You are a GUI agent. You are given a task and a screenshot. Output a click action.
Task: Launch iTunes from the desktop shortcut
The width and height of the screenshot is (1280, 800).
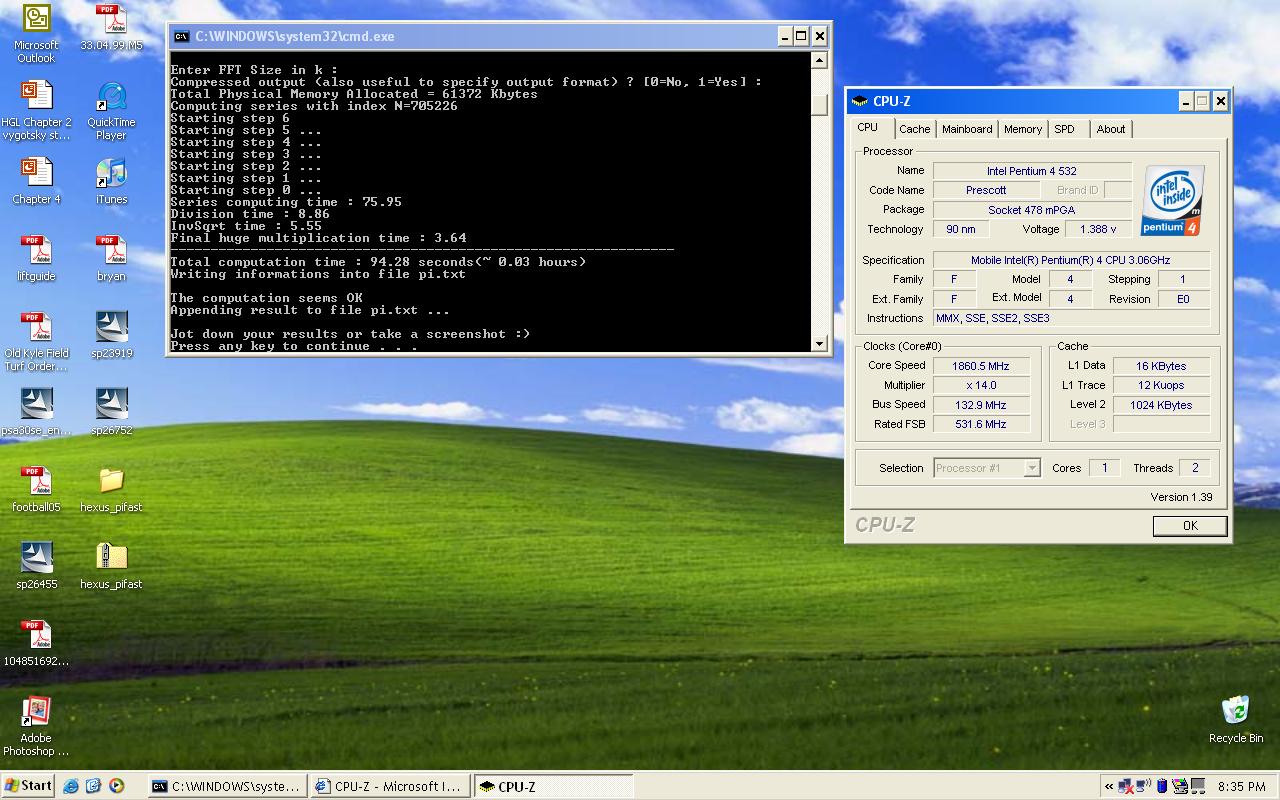pos(111,181)
